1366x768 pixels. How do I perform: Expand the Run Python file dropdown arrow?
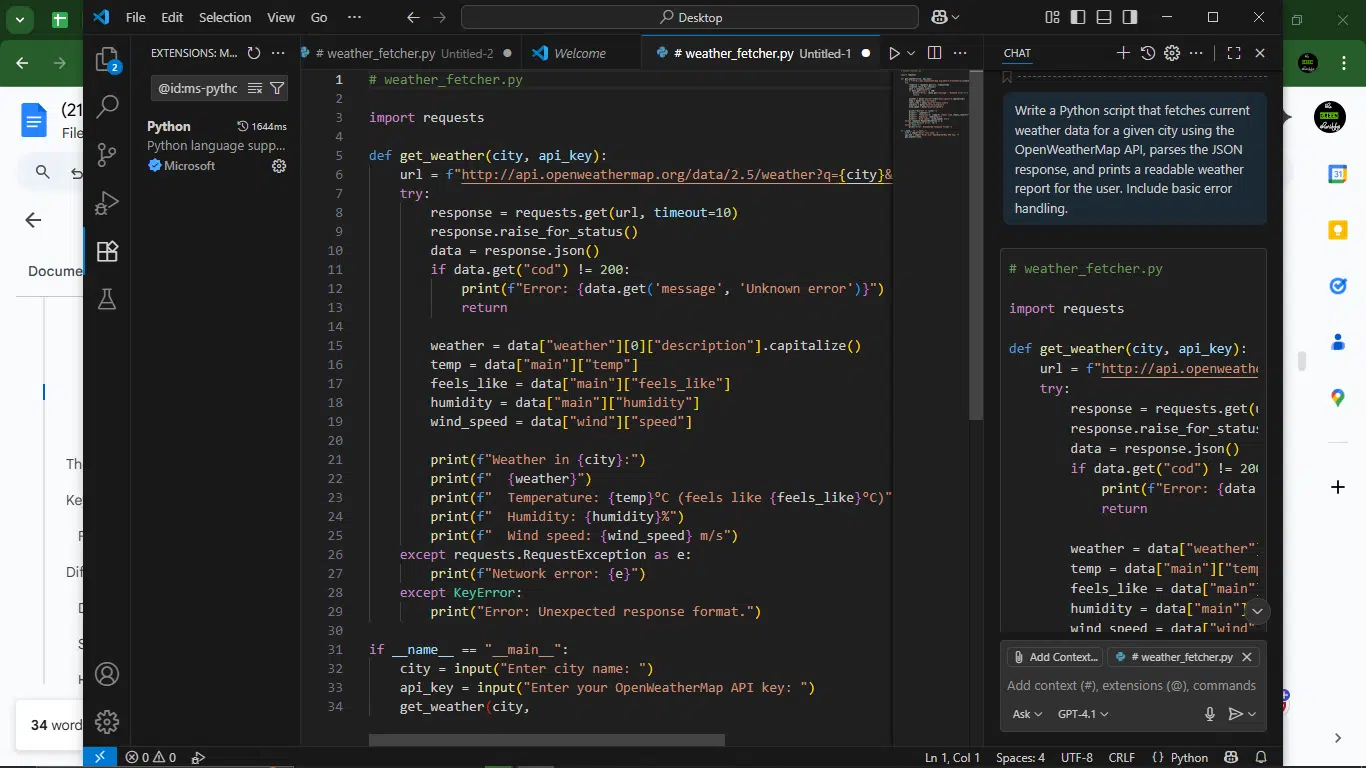(911, 53)
